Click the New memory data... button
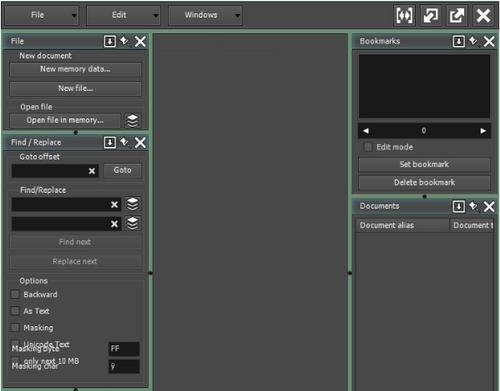This screenshot has width=500, height=391. [x=75, y=69]
